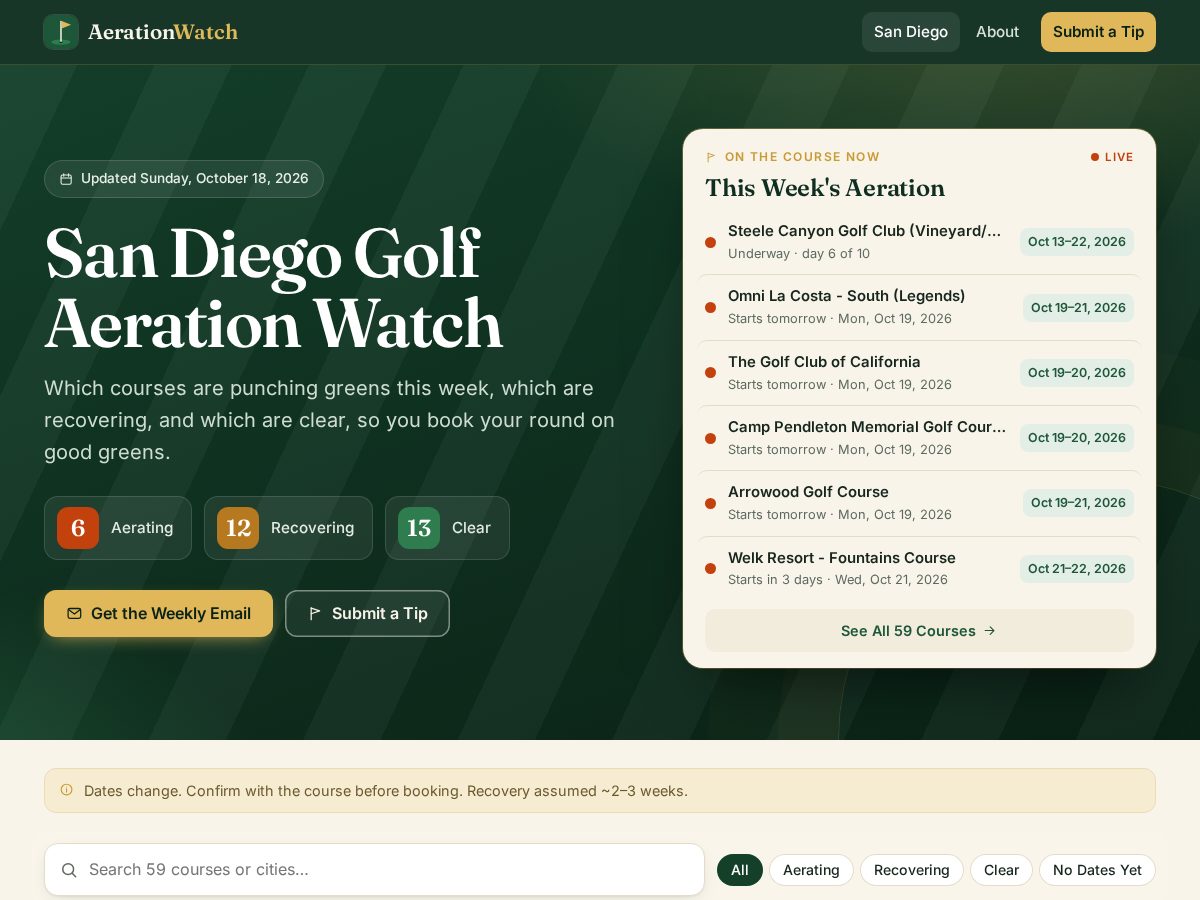Open the About page link
This screenshot has height=900, width=1200.
(x=997, y=32)
